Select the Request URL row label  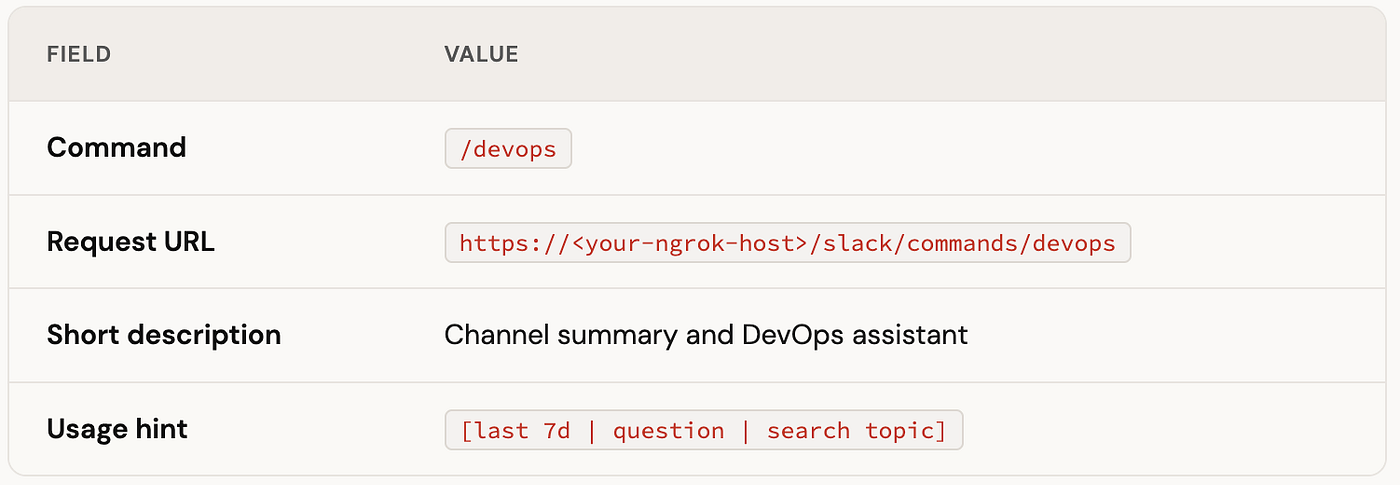click(131, 242)
